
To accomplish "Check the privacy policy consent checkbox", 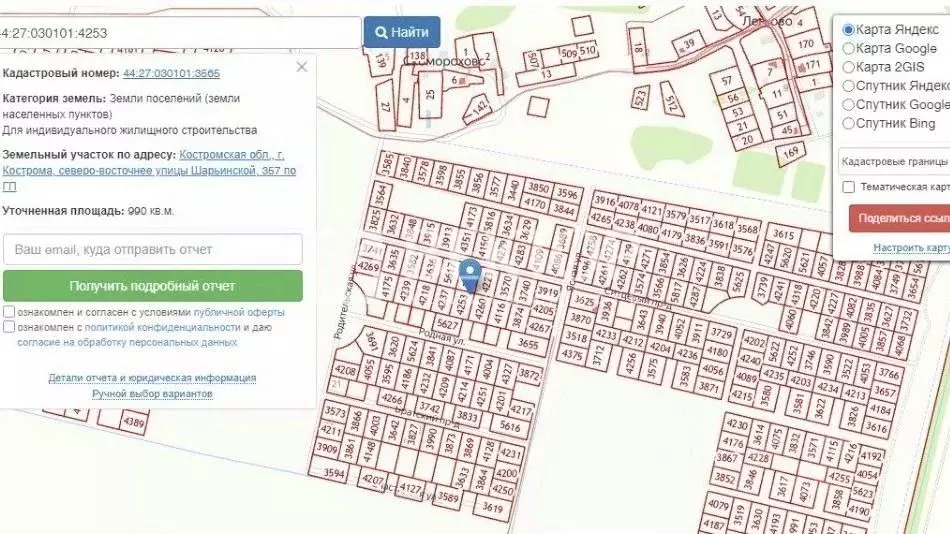I will pos(9,327).
